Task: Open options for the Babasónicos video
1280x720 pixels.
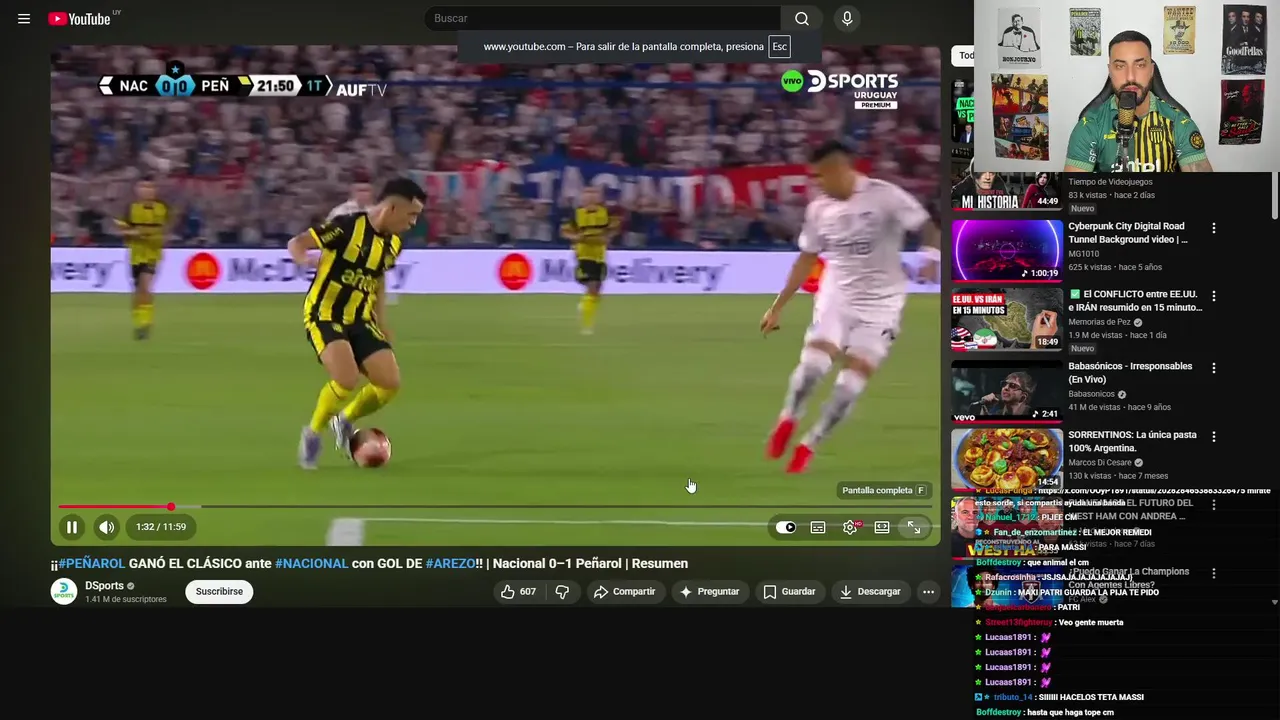Action: 1214,368
